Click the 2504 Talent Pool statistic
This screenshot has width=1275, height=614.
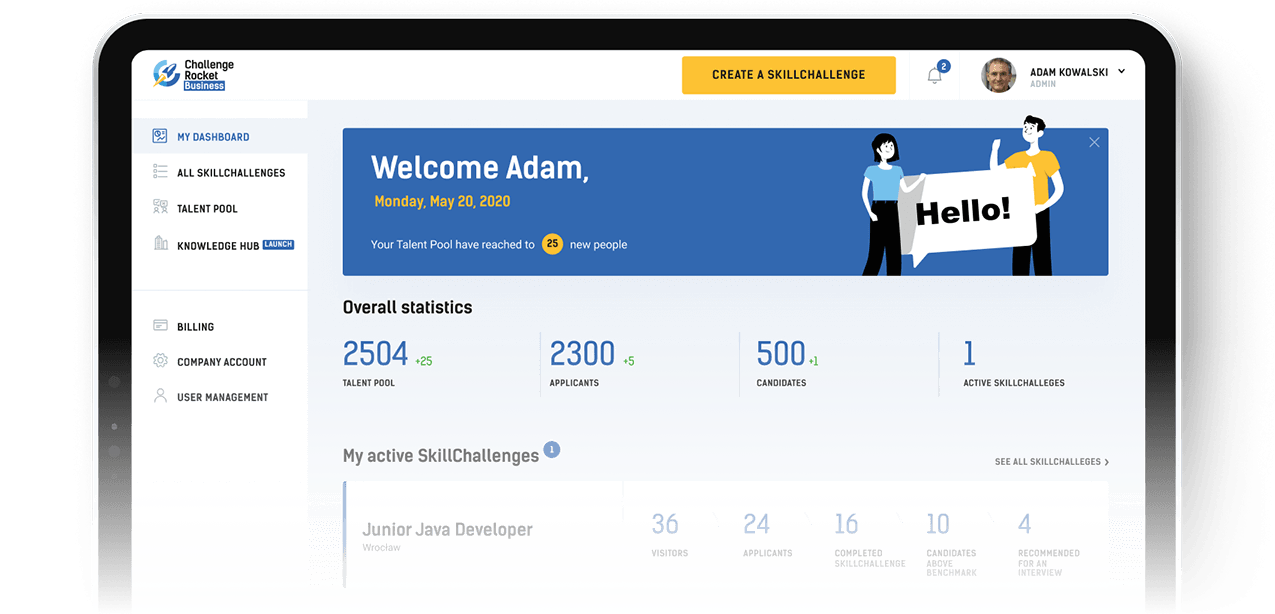[375, 354]
